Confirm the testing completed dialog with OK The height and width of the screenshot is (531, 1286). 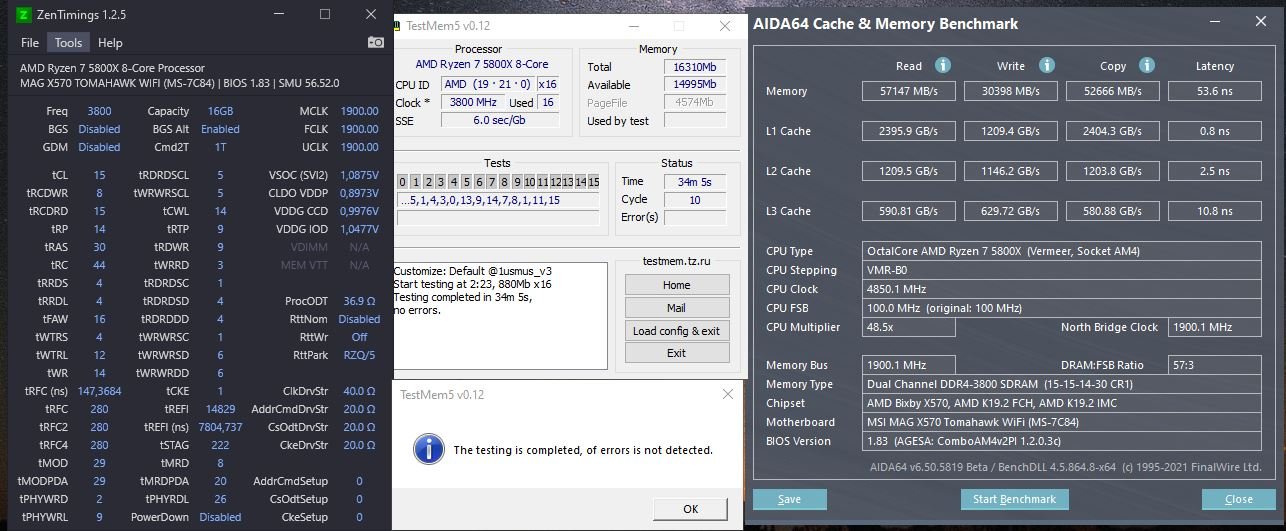pyautogui.click(x=690, y=509)
